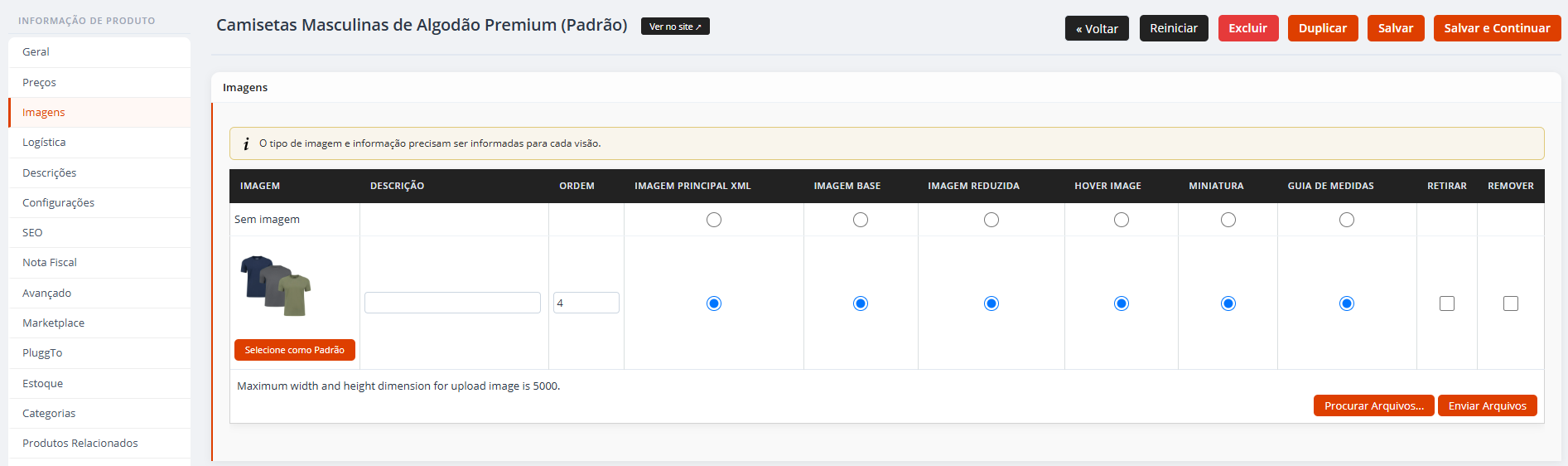Click the Duplicar button

[1323, 28]
